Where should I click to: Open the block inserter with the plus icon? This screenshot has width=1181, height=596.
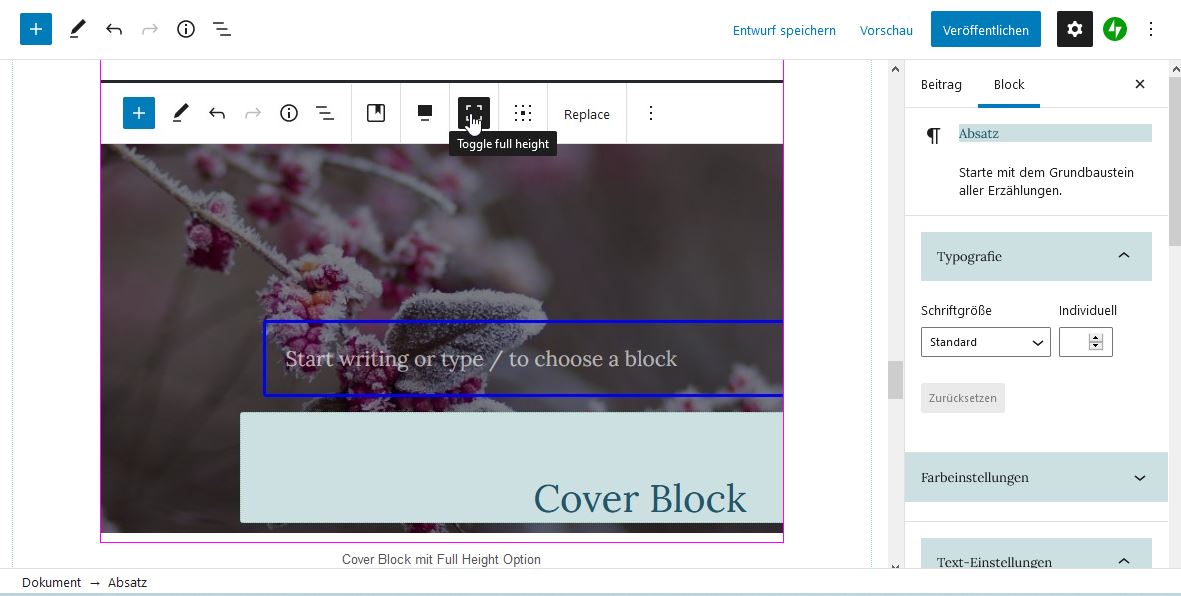(36, 29)
